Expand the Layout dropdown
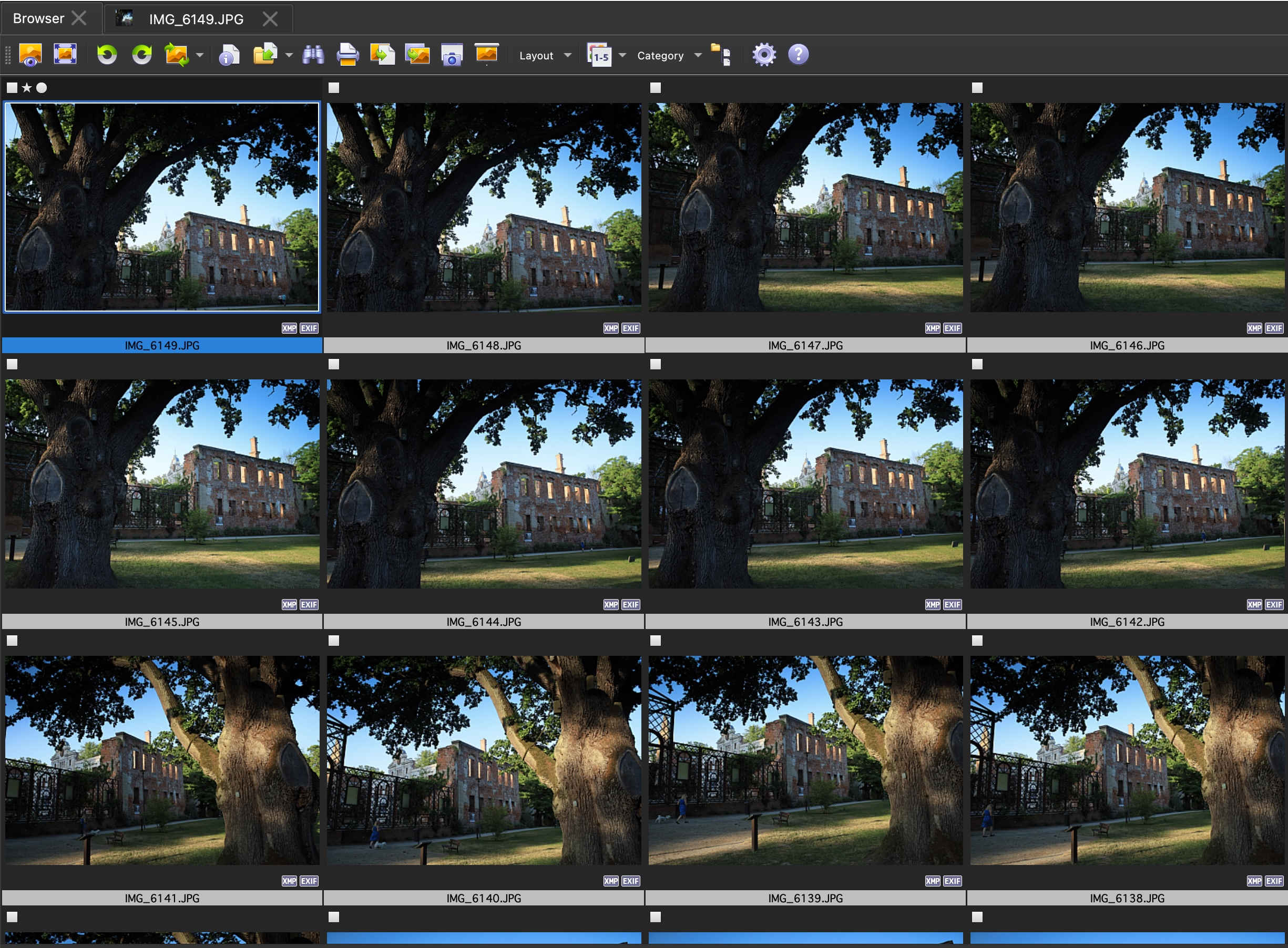Screen dimensions: 1288x948 (567, 56)
